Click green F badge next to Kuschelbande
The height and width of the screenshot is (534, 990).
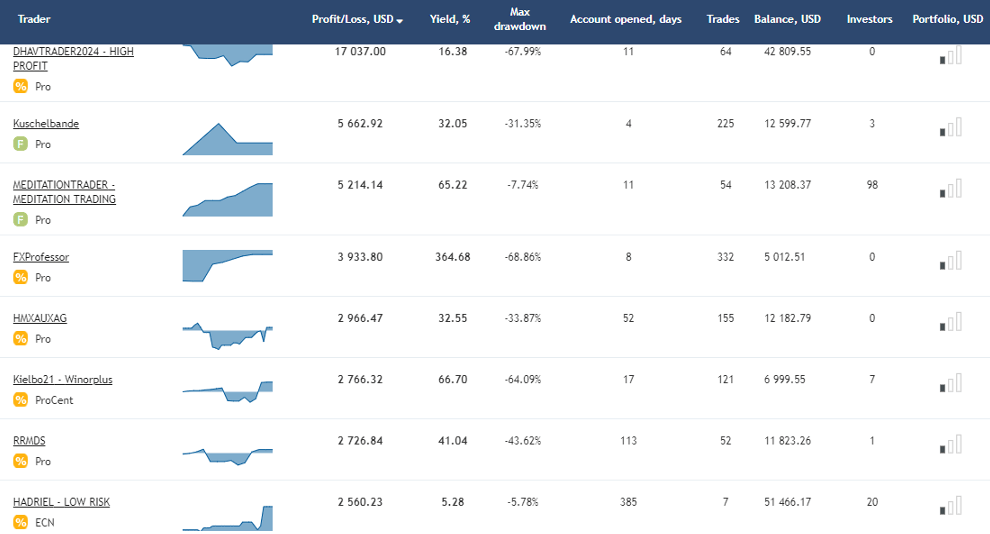pyautogui.click(x=20, y=144)
